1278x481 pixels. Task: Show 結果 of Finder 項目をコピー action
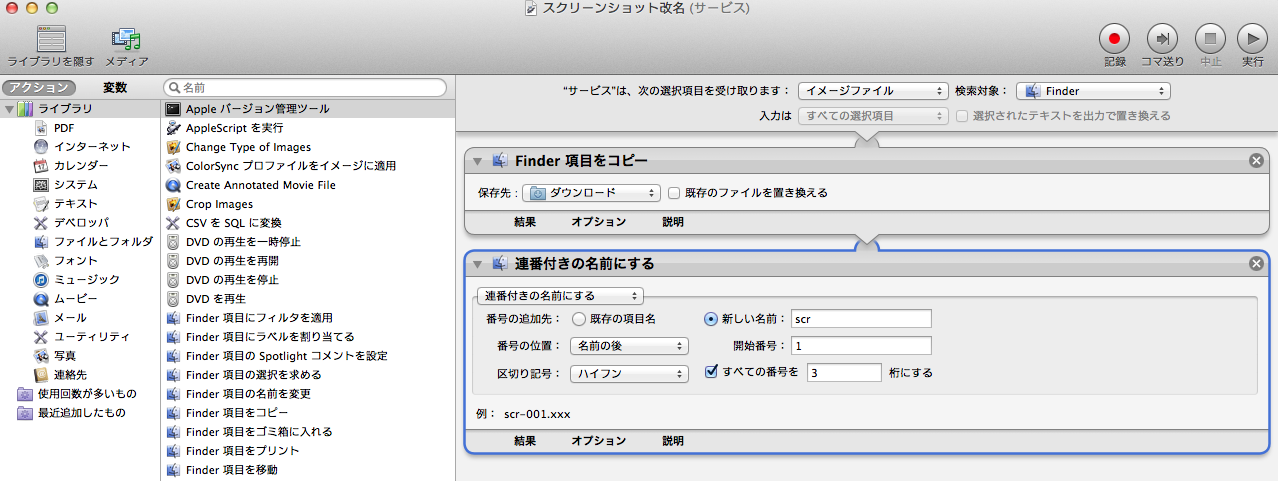point(525,222)
